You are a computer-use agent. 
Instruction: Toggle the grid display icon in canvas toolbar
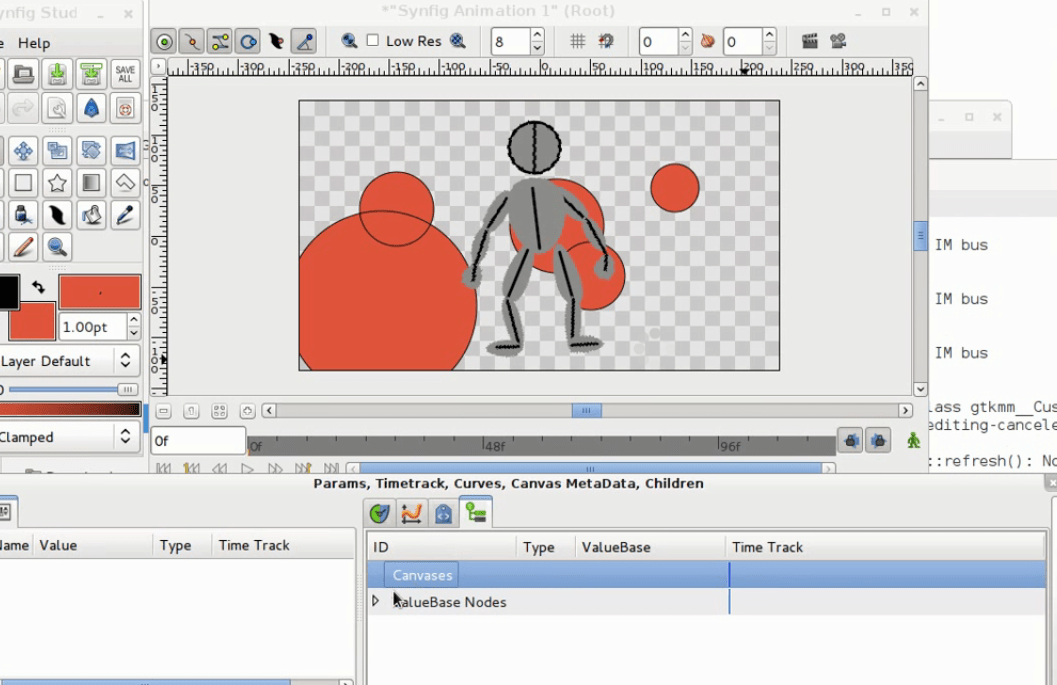pyautogui.click(x=578, y=41)
